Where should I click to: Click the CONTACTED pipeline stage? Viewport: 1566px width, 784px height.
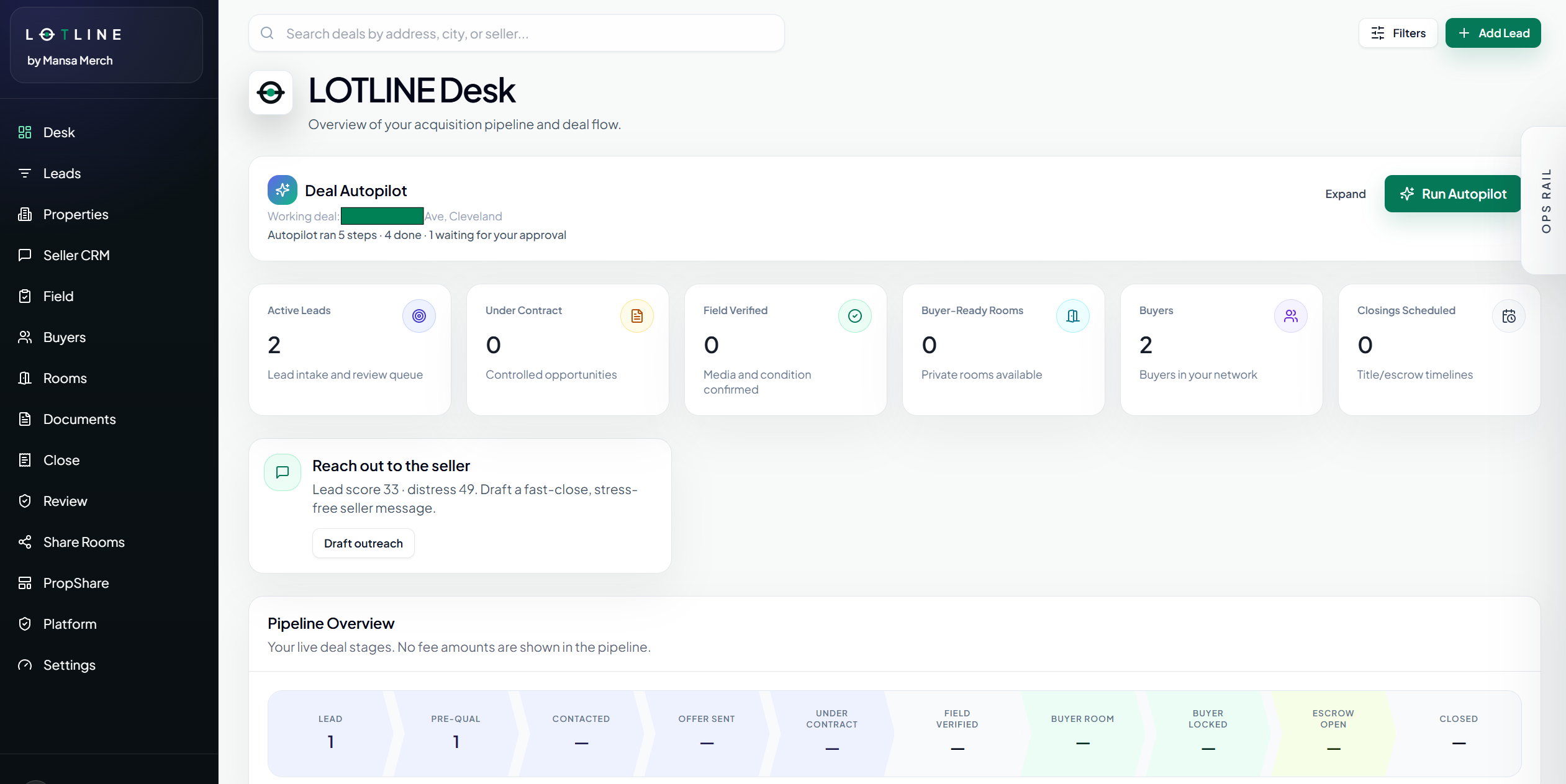click(581, 733)
